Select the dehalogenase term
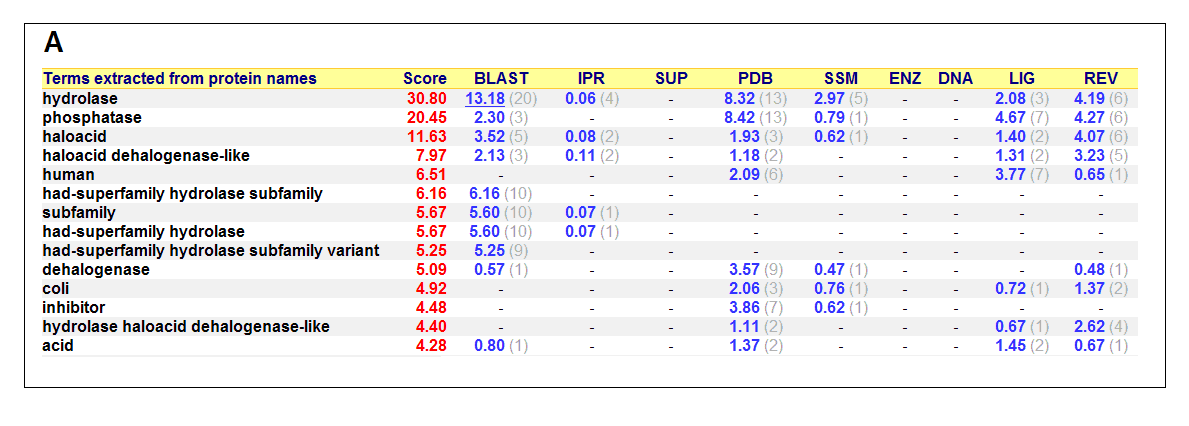 96,269
